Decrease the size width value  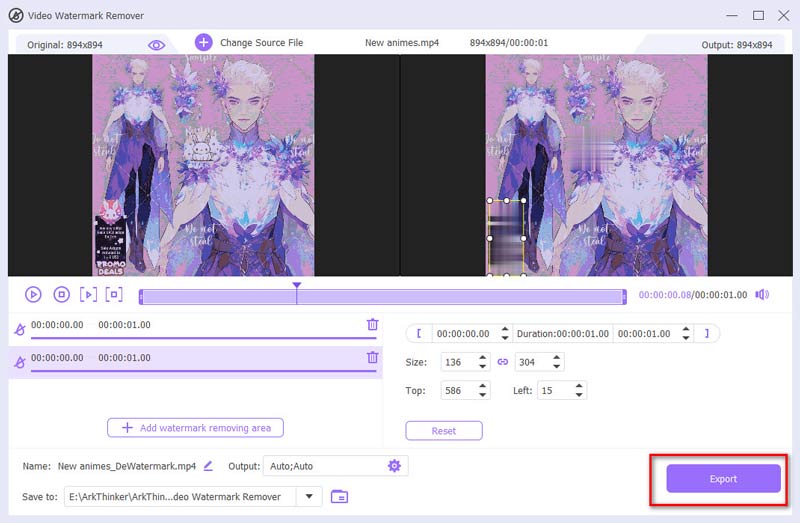[x=482, y=366]
